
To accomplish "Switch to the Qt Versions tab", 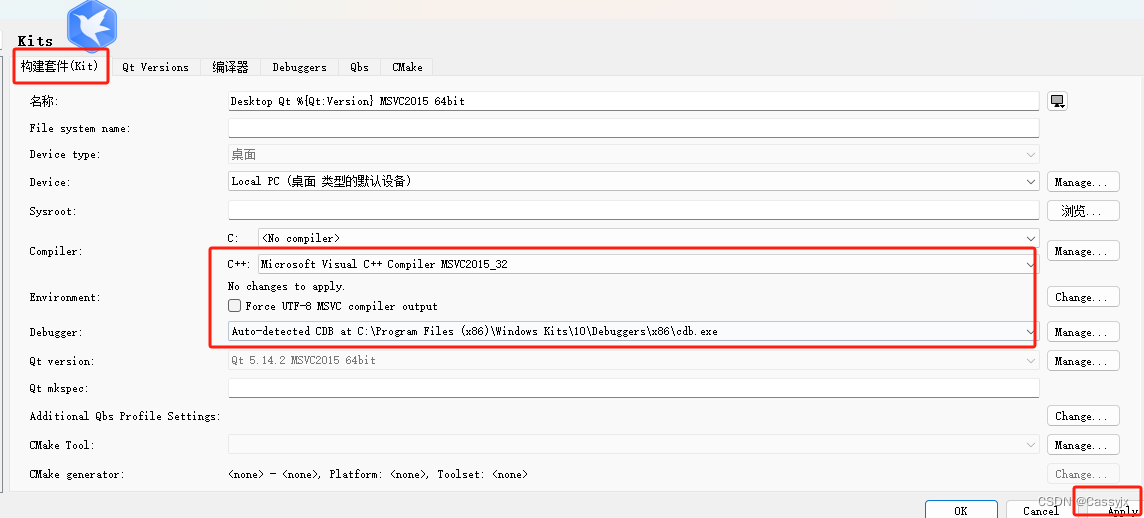I will click(x=155, y=67).
